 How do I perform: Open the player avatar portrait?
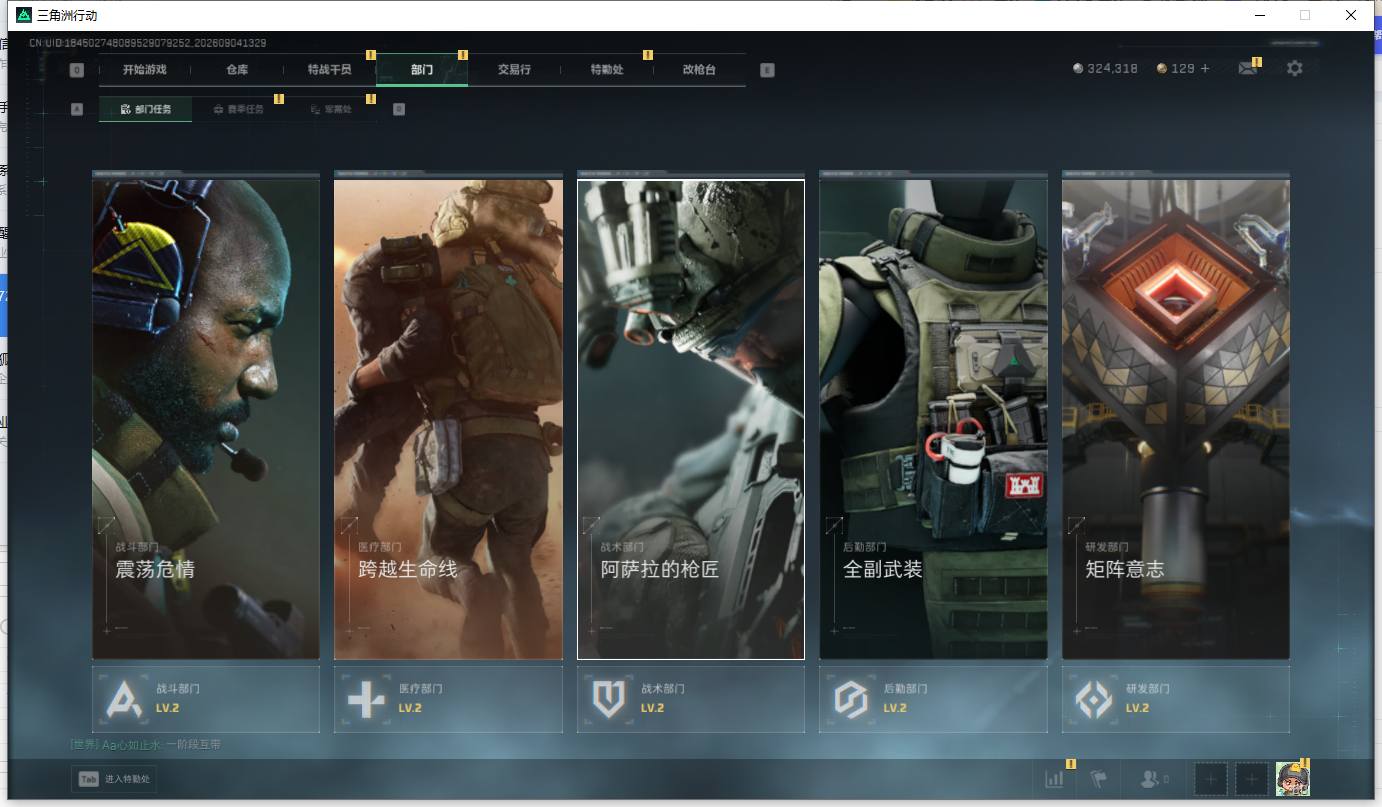click(1293, 779)
